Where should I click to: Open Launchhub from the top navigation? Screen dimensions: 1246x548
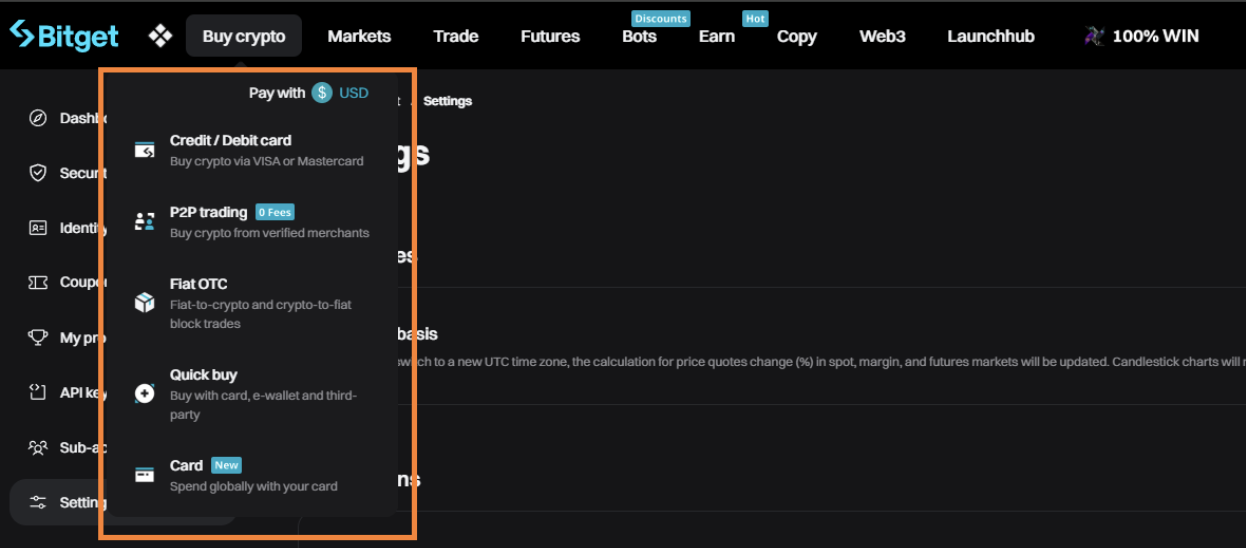tap(990, 36)
